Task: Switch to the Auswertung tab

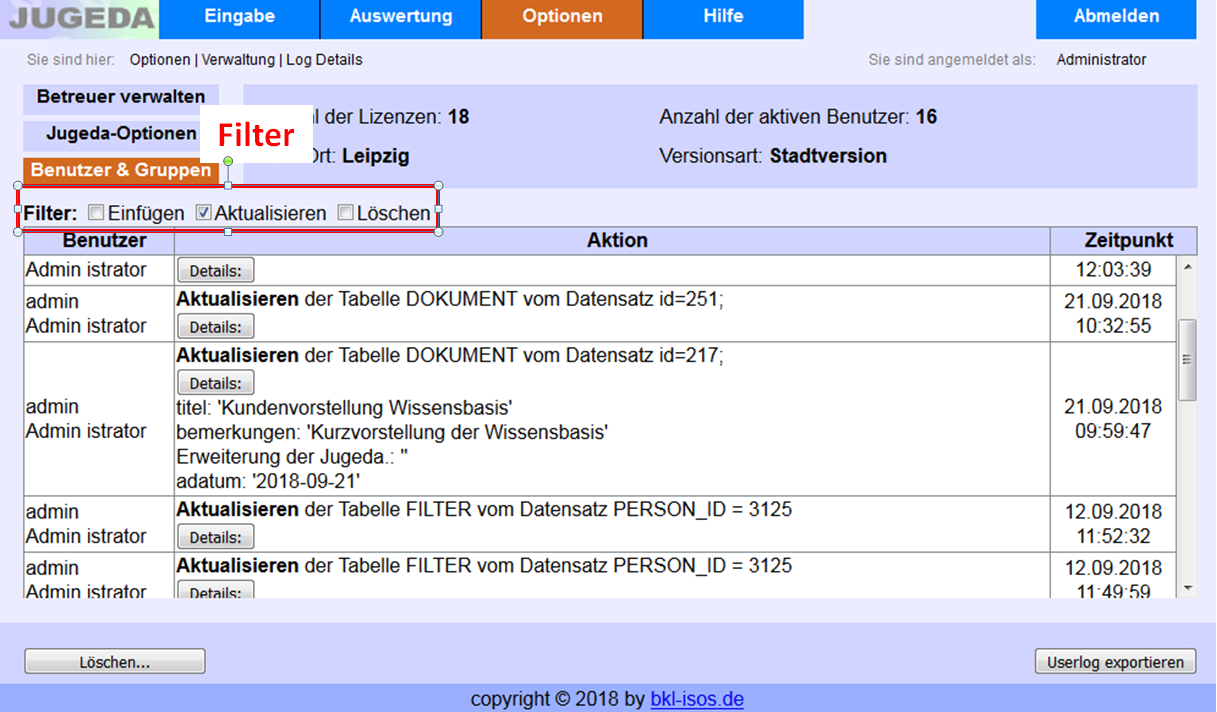Action: (400, 17)
